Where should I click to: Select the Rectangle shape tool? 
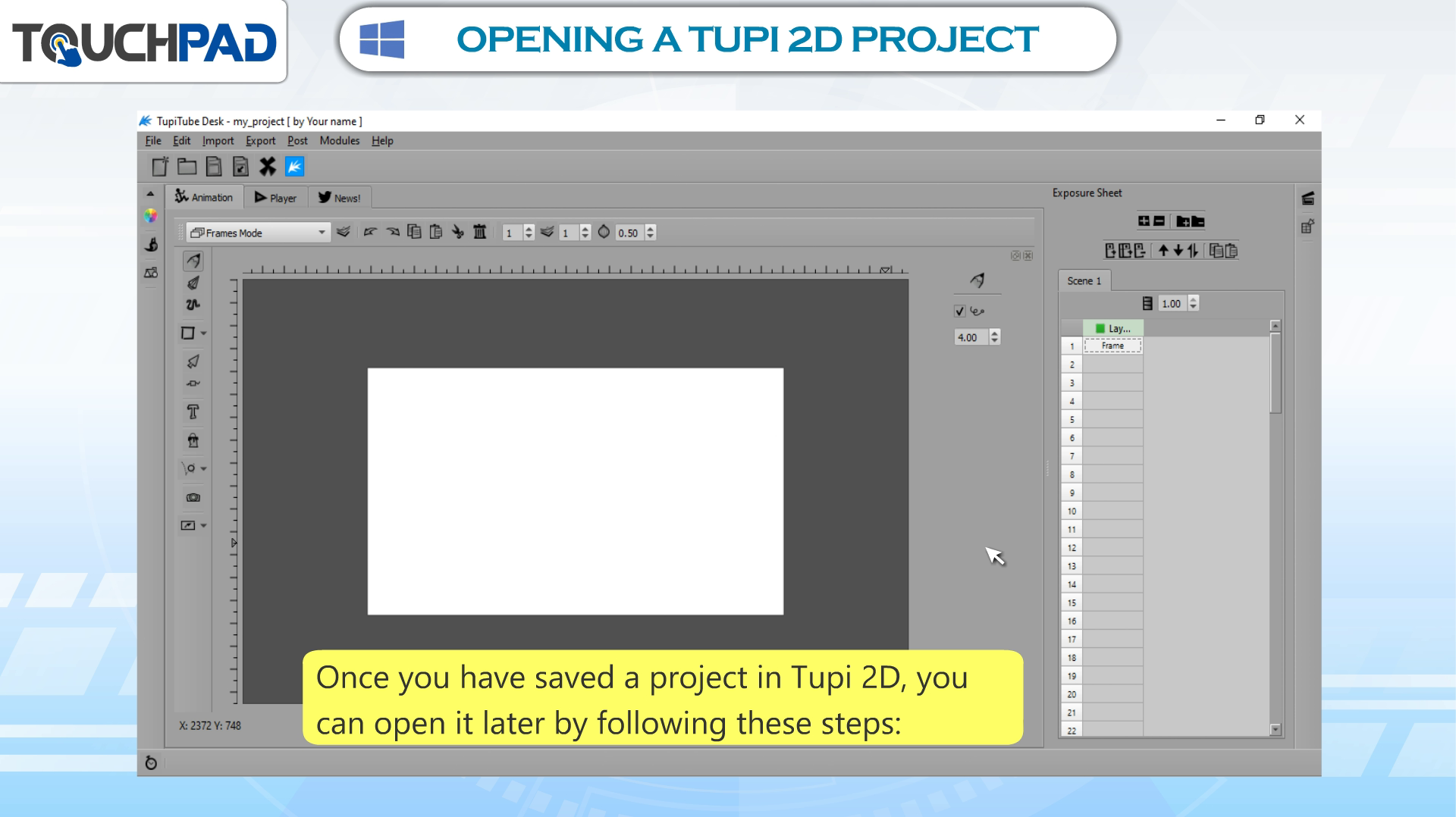click(x=188, y=333)
